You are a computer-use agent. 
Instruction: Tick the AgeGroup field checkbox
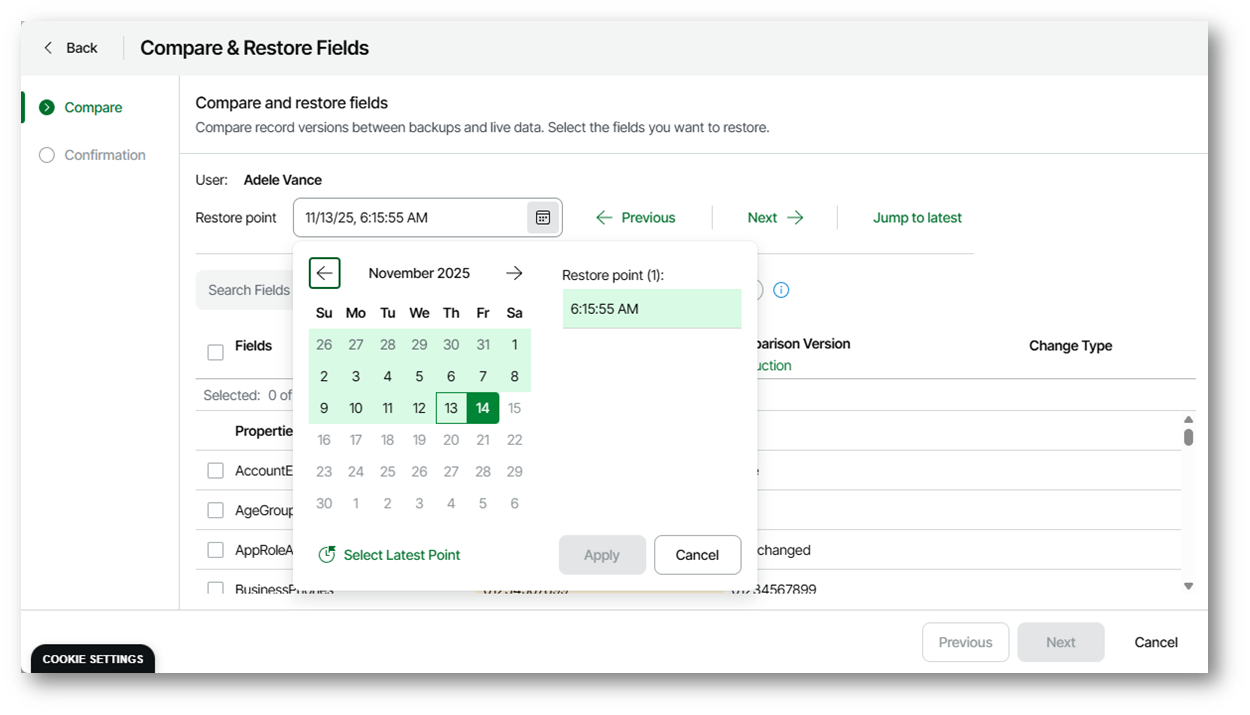point(215,510)
